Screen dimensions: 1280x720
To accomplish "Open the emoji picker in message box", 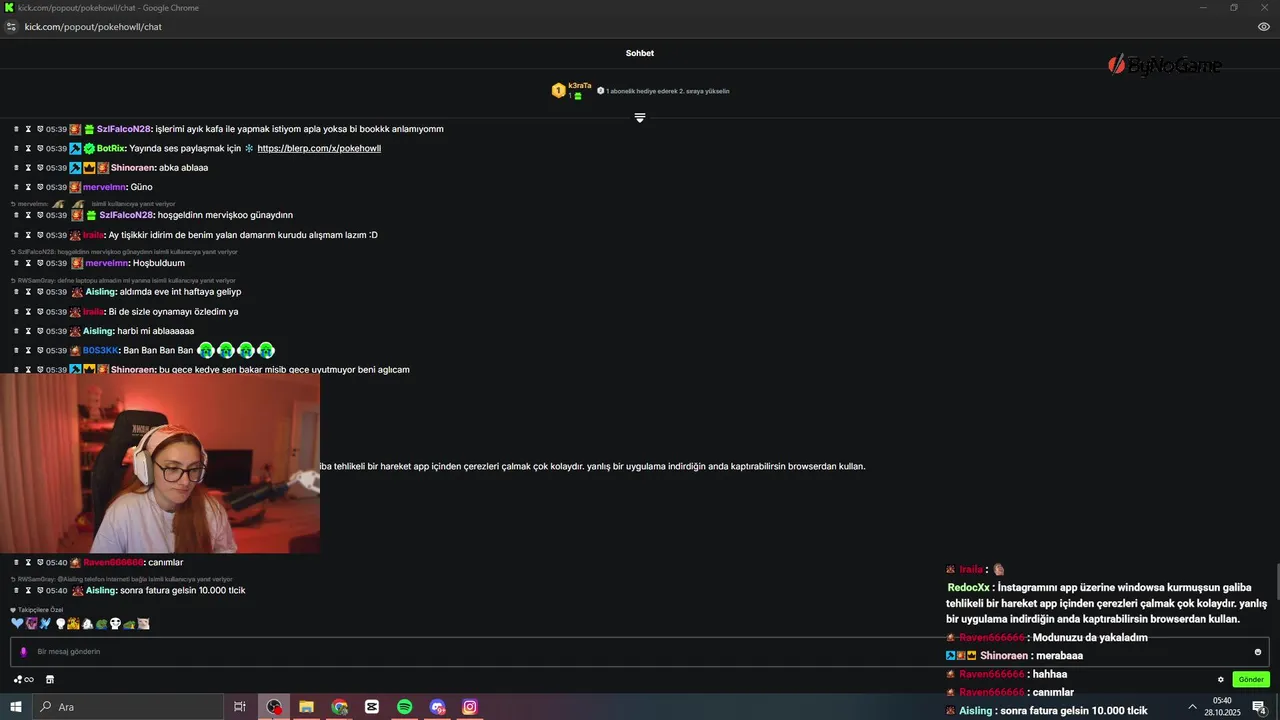I will [x=1258, y=652].
